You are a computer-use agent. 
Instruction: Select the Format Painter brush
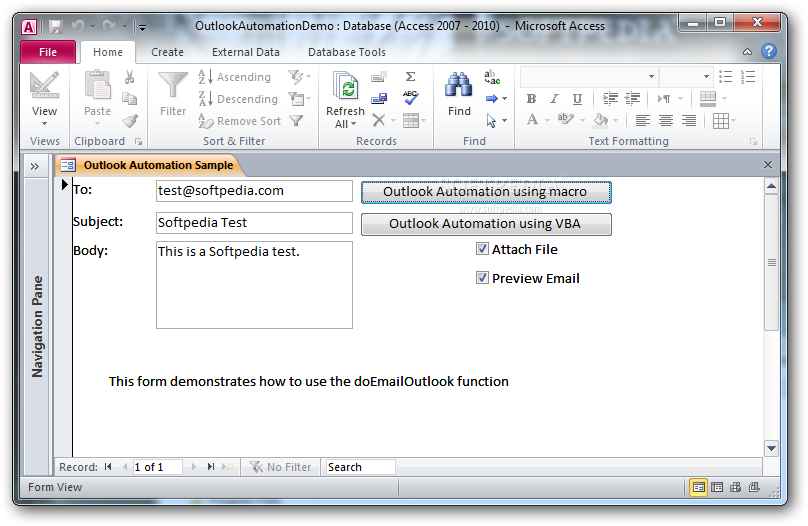[129, 121]
